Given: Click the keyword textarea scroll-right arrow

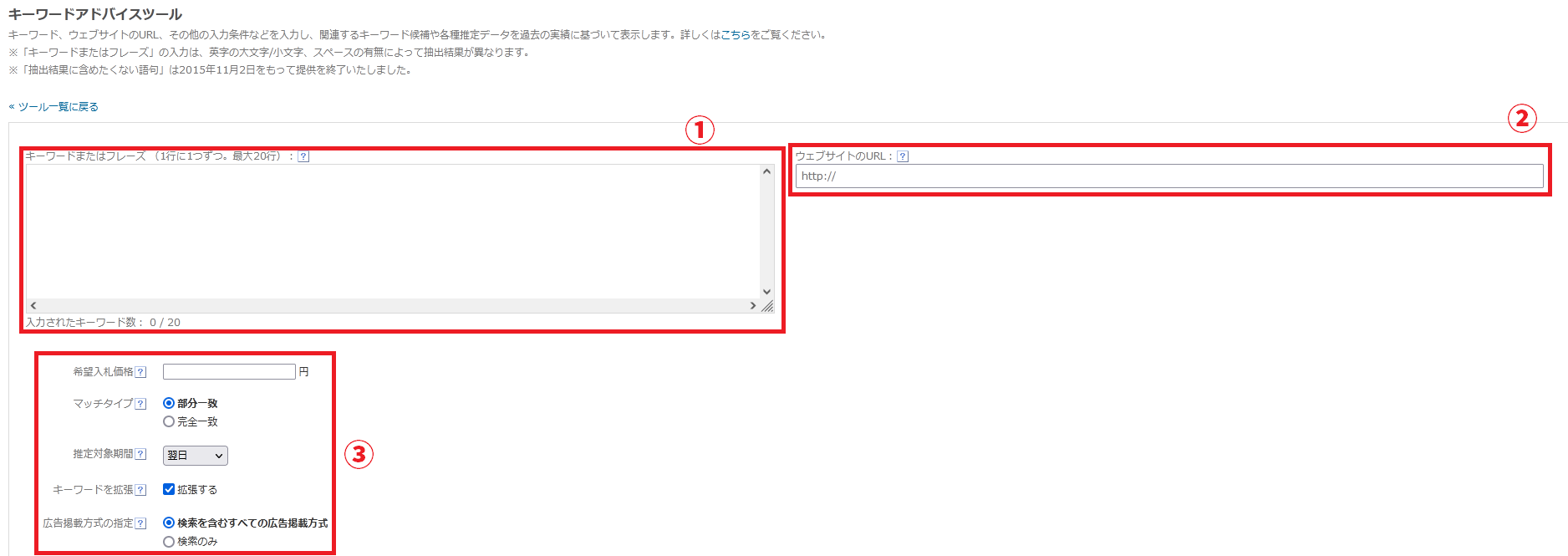Looking at the screenshot, I should (752, 306).
